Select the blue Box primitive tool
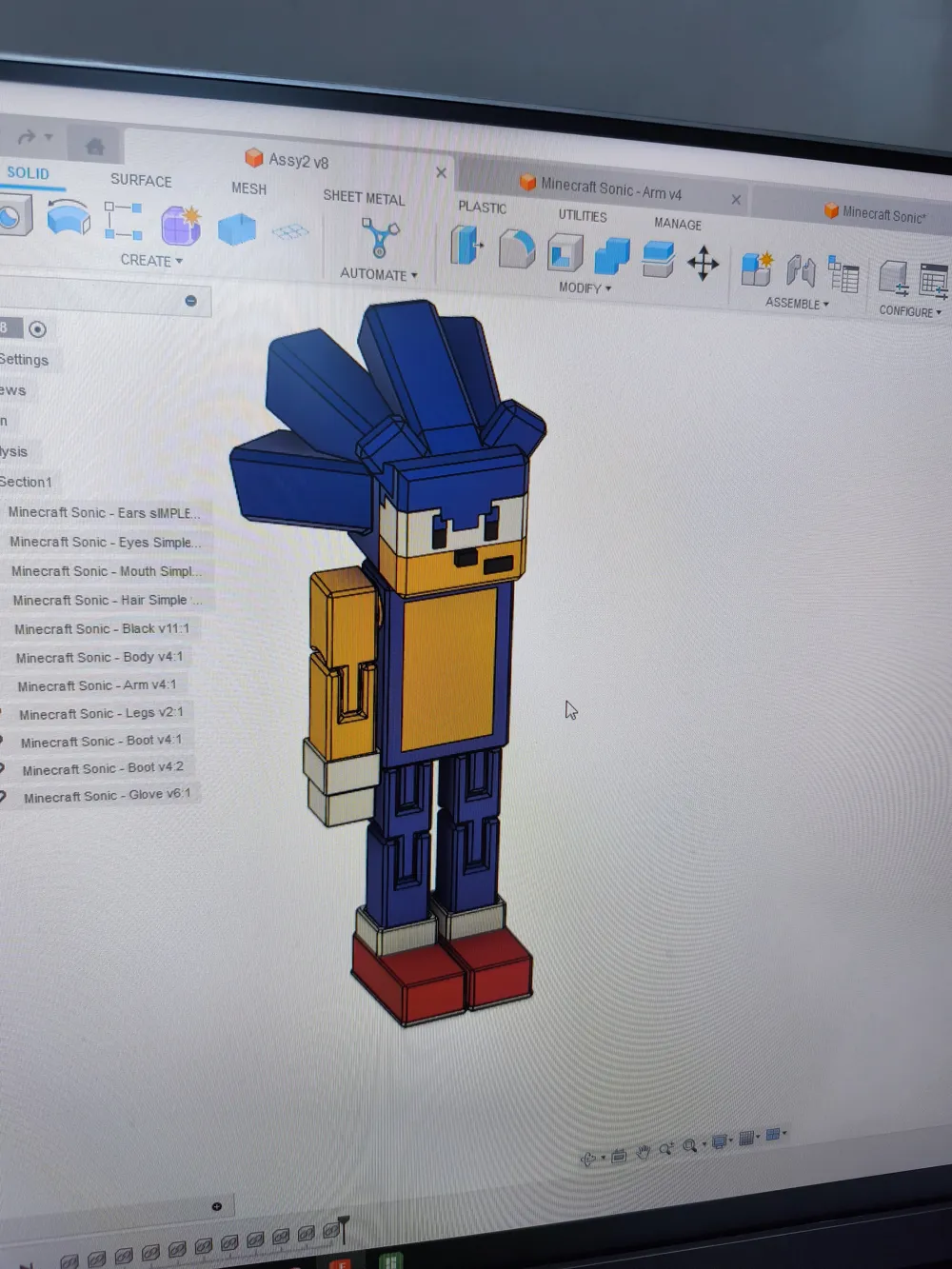952x1269 pixels. coord(236,229)
